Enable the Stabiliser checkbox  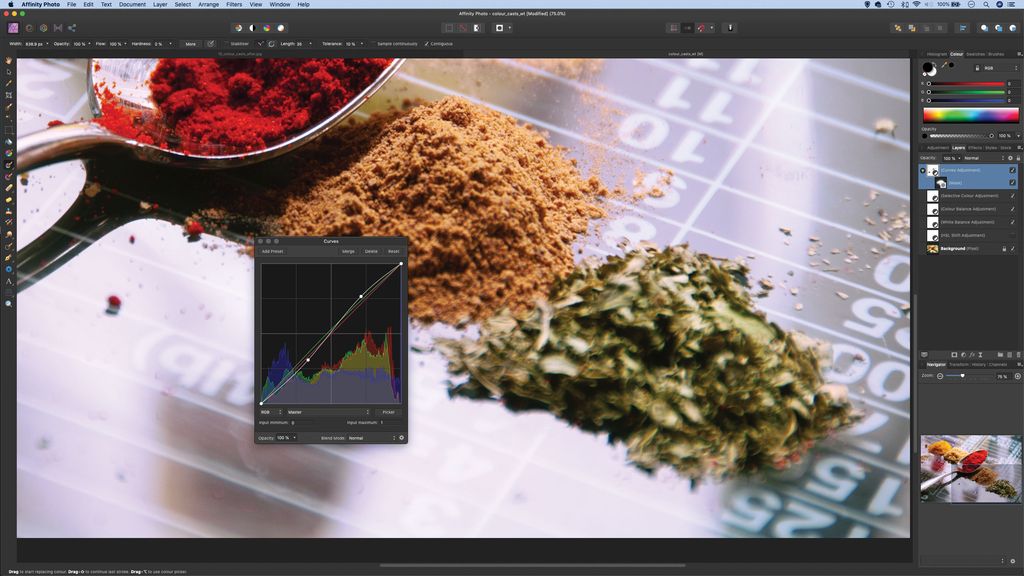[228, 43]
